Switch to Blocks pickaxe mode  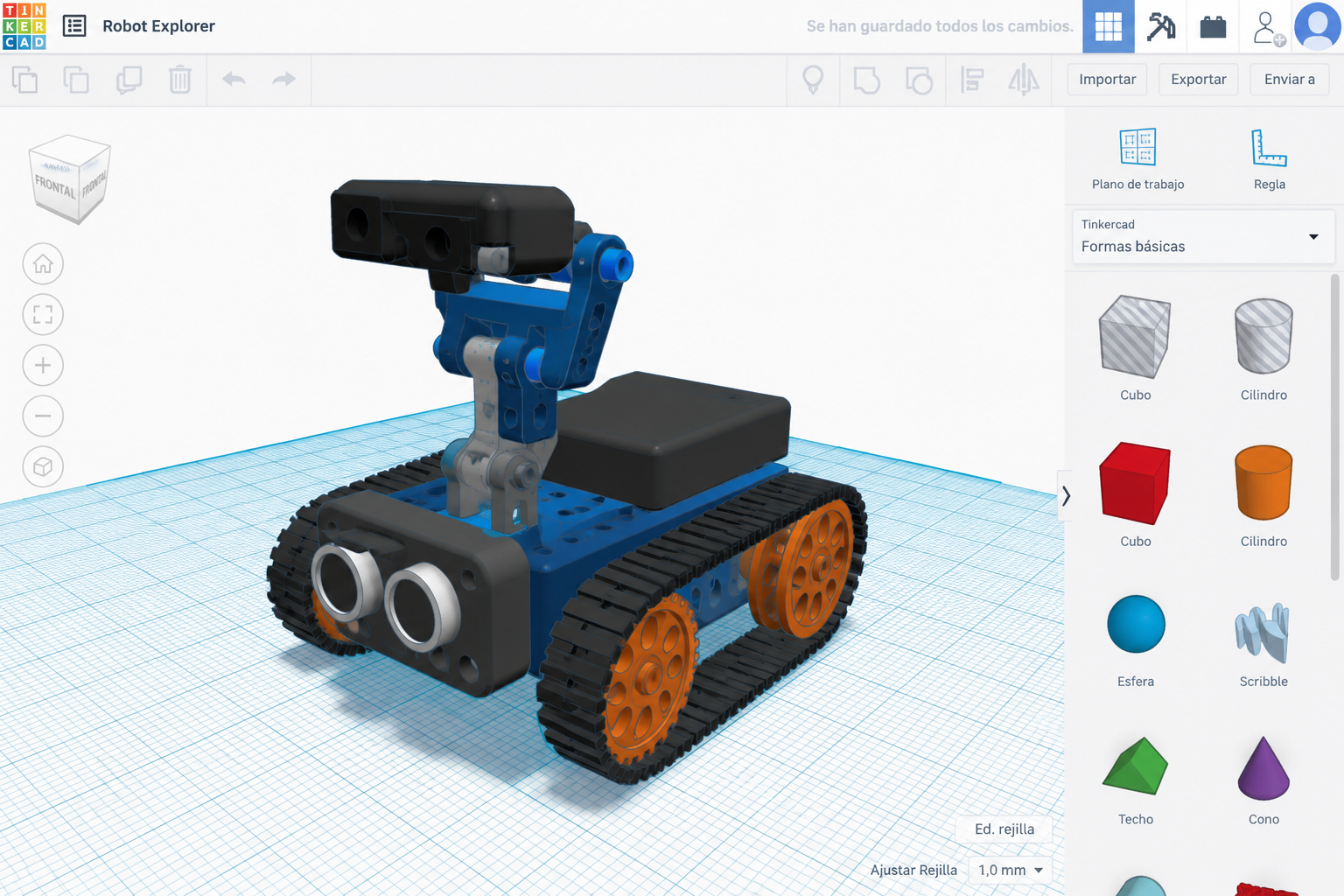click(x=1161, y=26)
